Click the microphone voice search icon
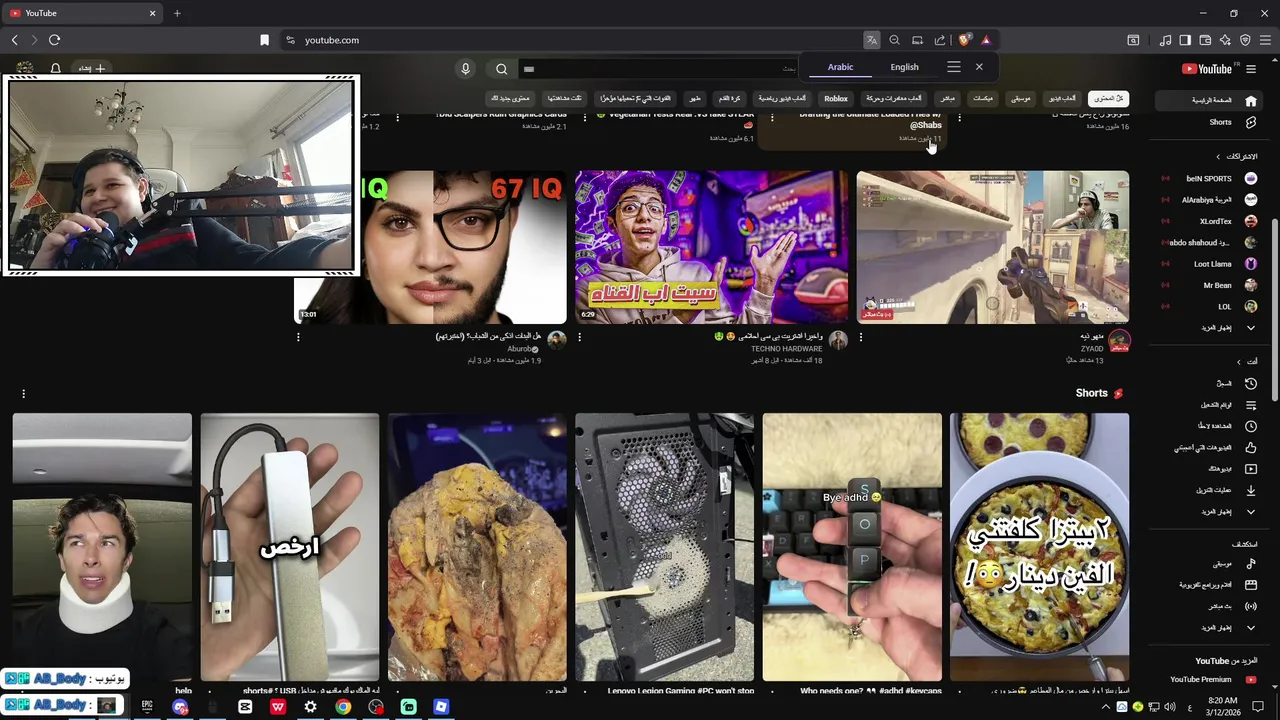Image resolution: width=1280 pixels, height=720 pixels. 465,69
